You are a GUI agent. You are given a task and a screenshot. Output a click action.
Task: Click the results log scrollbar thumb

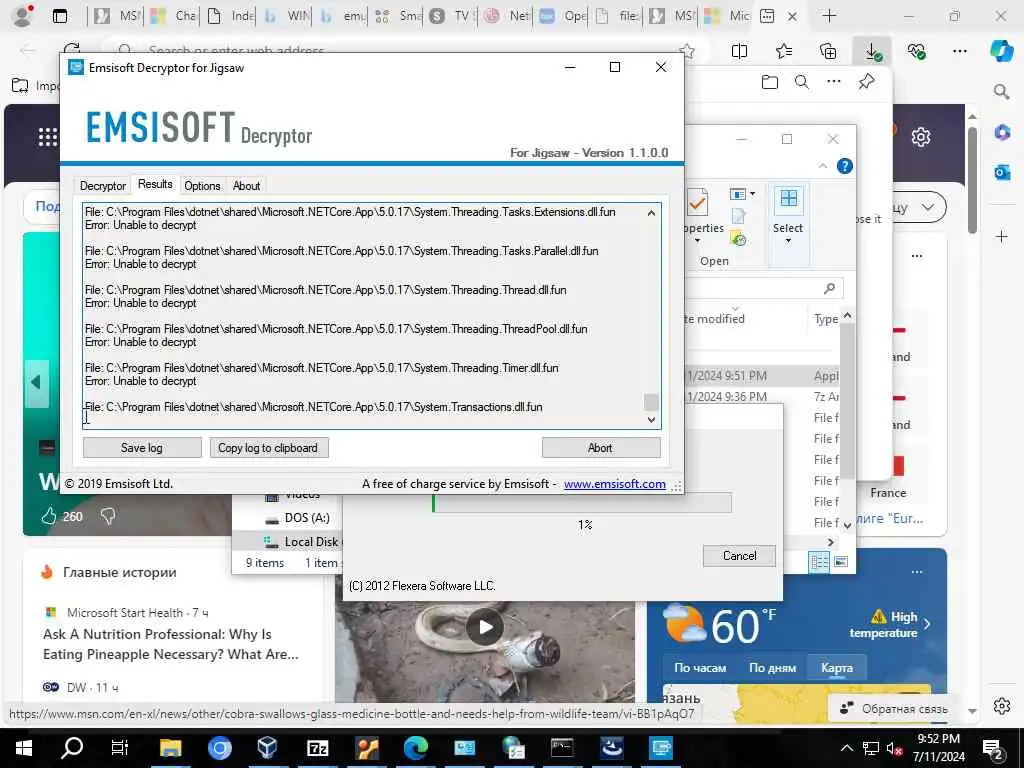coord(651,402)
